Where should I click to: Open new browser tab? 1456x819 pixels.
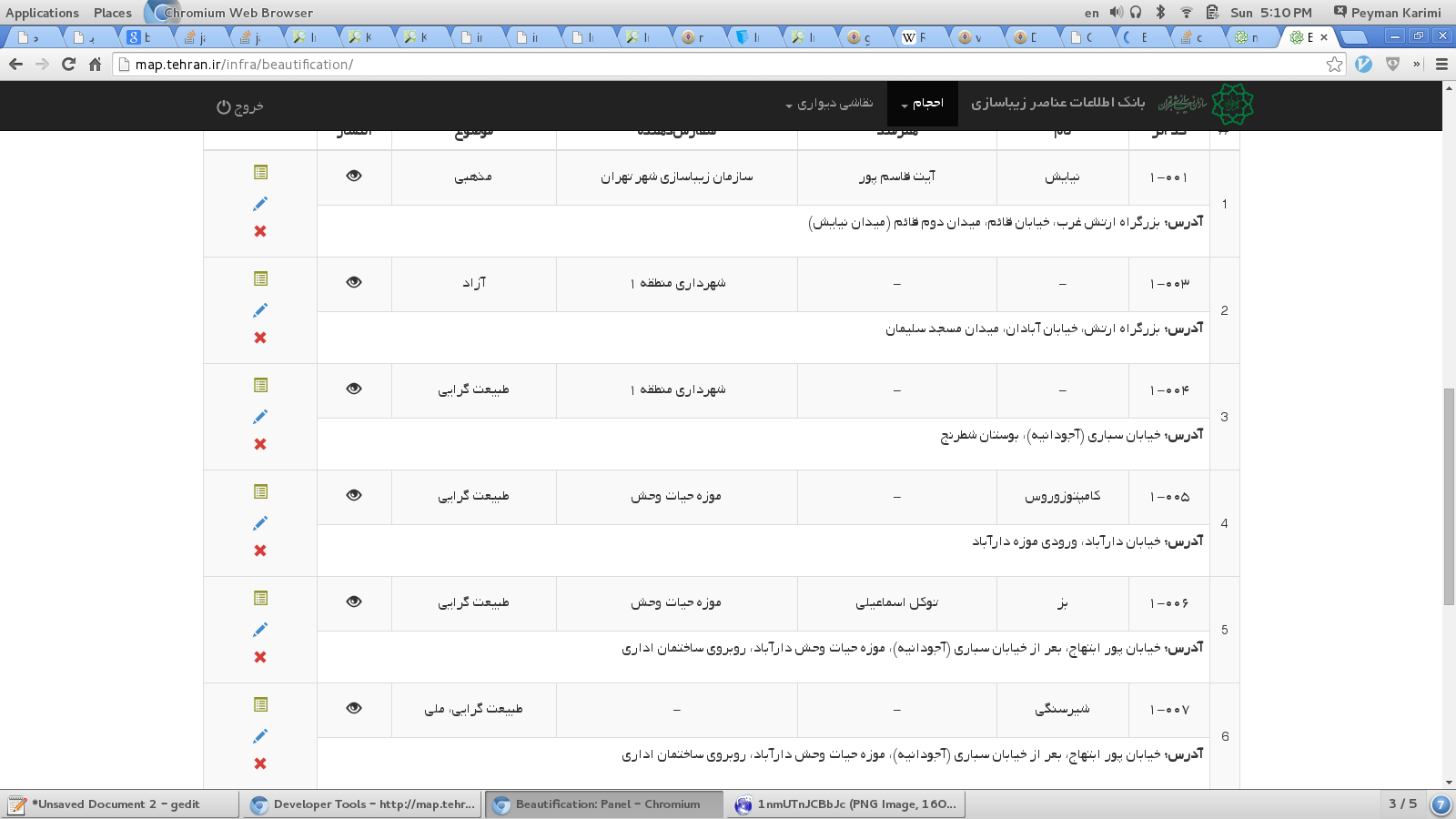[1355, 37]
